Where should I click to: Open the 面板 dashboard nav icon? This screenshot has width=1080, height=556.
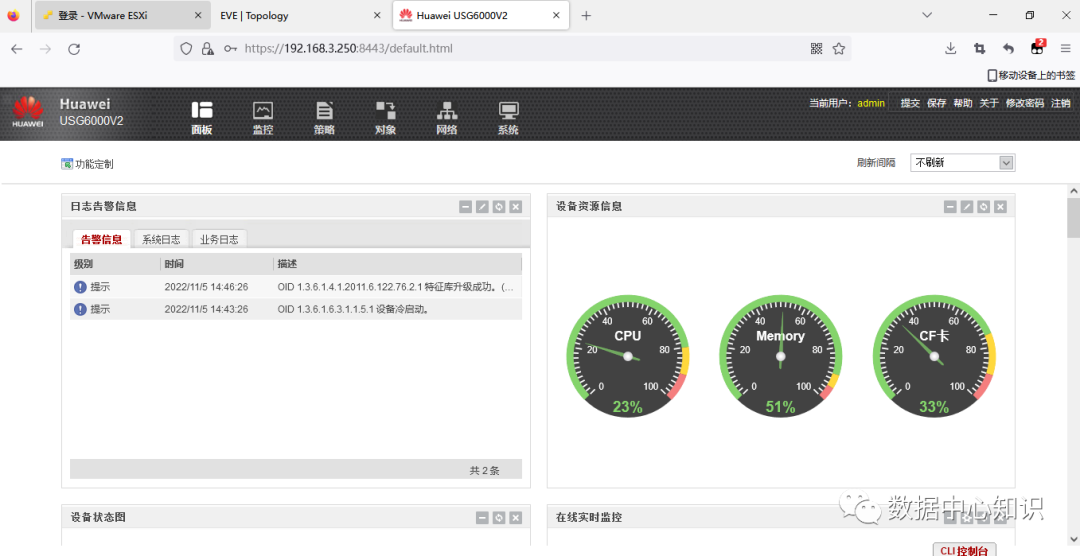coord(202,117)
